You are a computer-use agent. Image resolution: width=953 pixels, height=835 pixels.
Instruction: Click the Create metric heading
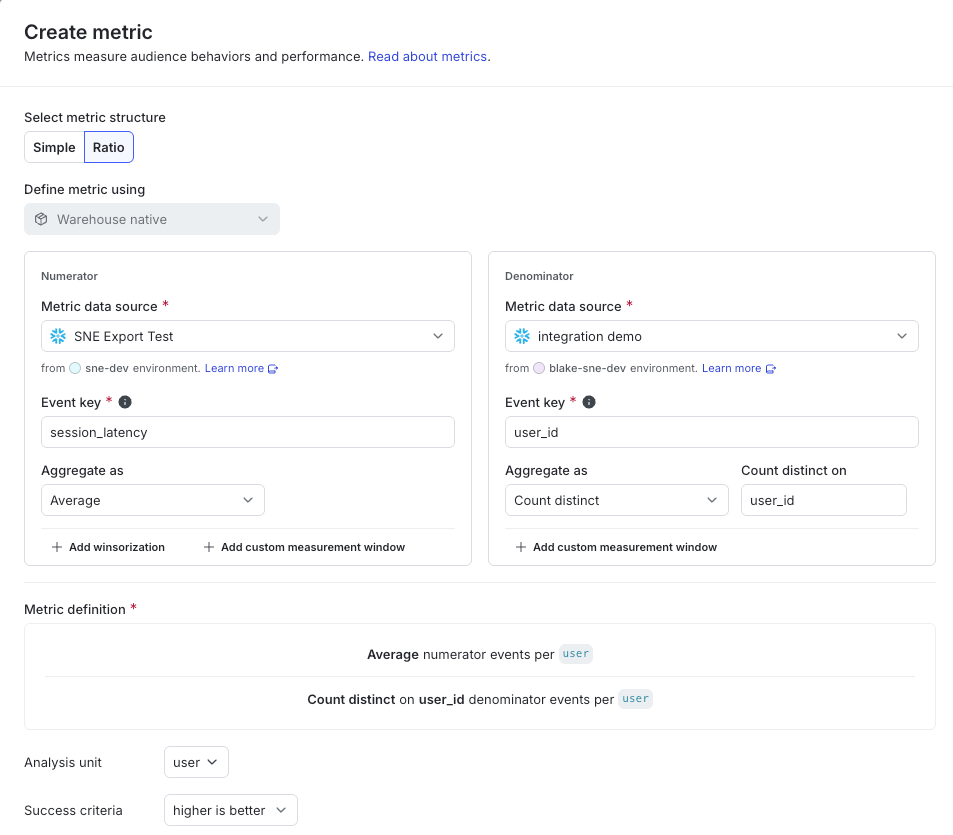(x=88, y=32)
